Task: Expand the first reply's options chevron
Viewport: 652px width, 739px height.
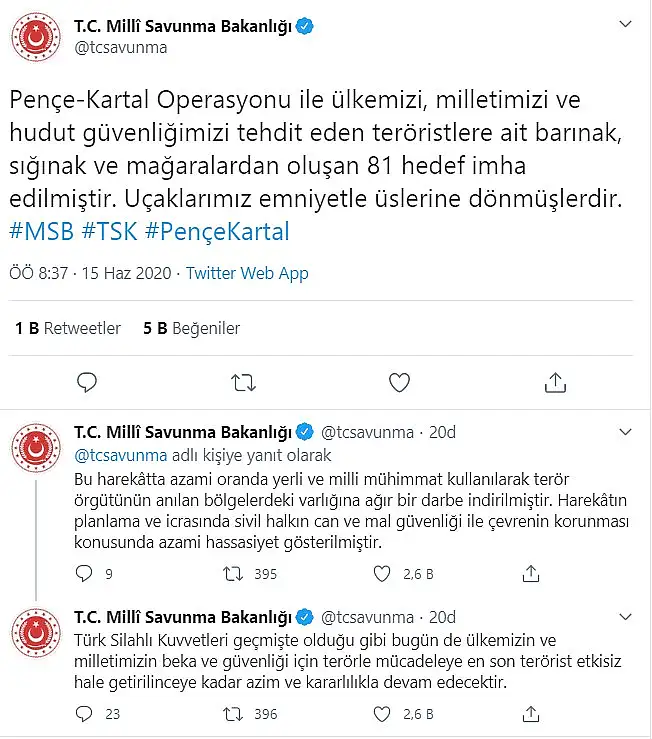Action: click(x=625, y=432)
